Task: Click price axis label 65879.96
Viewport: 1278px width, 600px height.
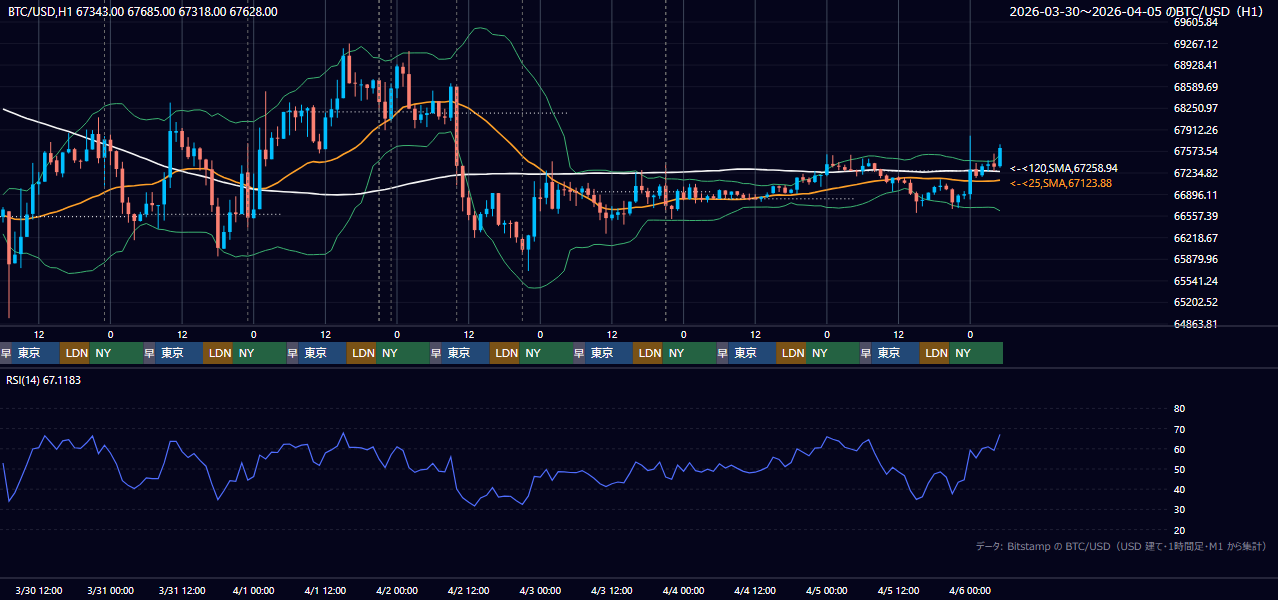Action: pyautogui.click(x=1196, y=259)
